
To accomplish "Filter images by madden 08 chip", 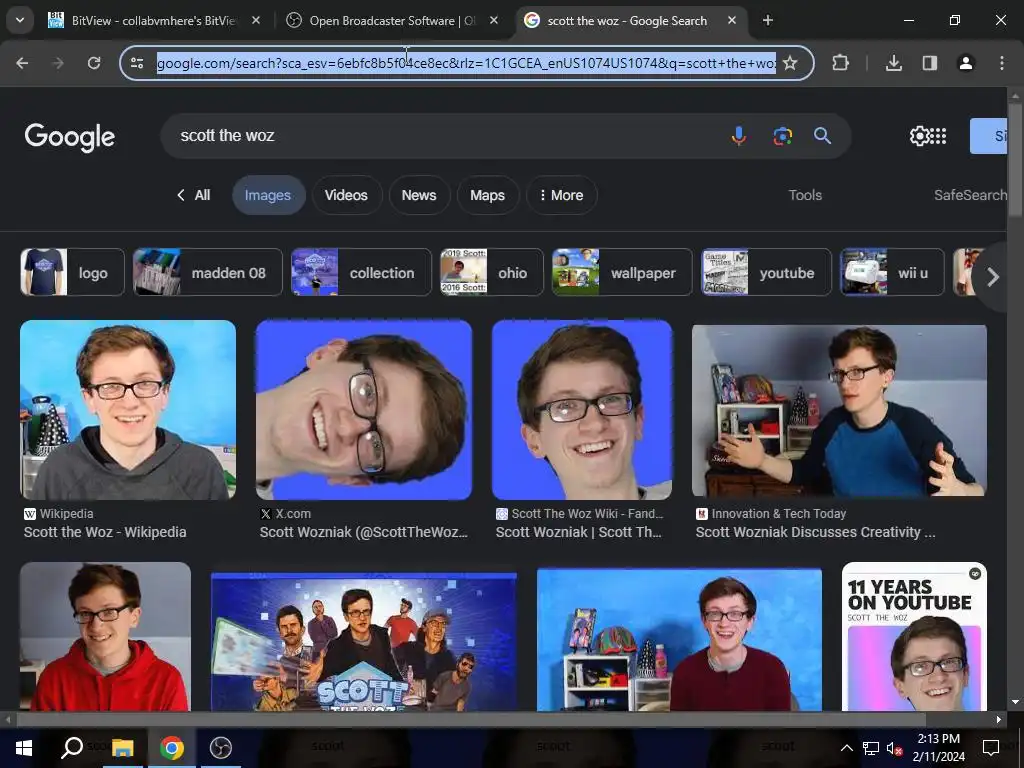I will [208, 272].
